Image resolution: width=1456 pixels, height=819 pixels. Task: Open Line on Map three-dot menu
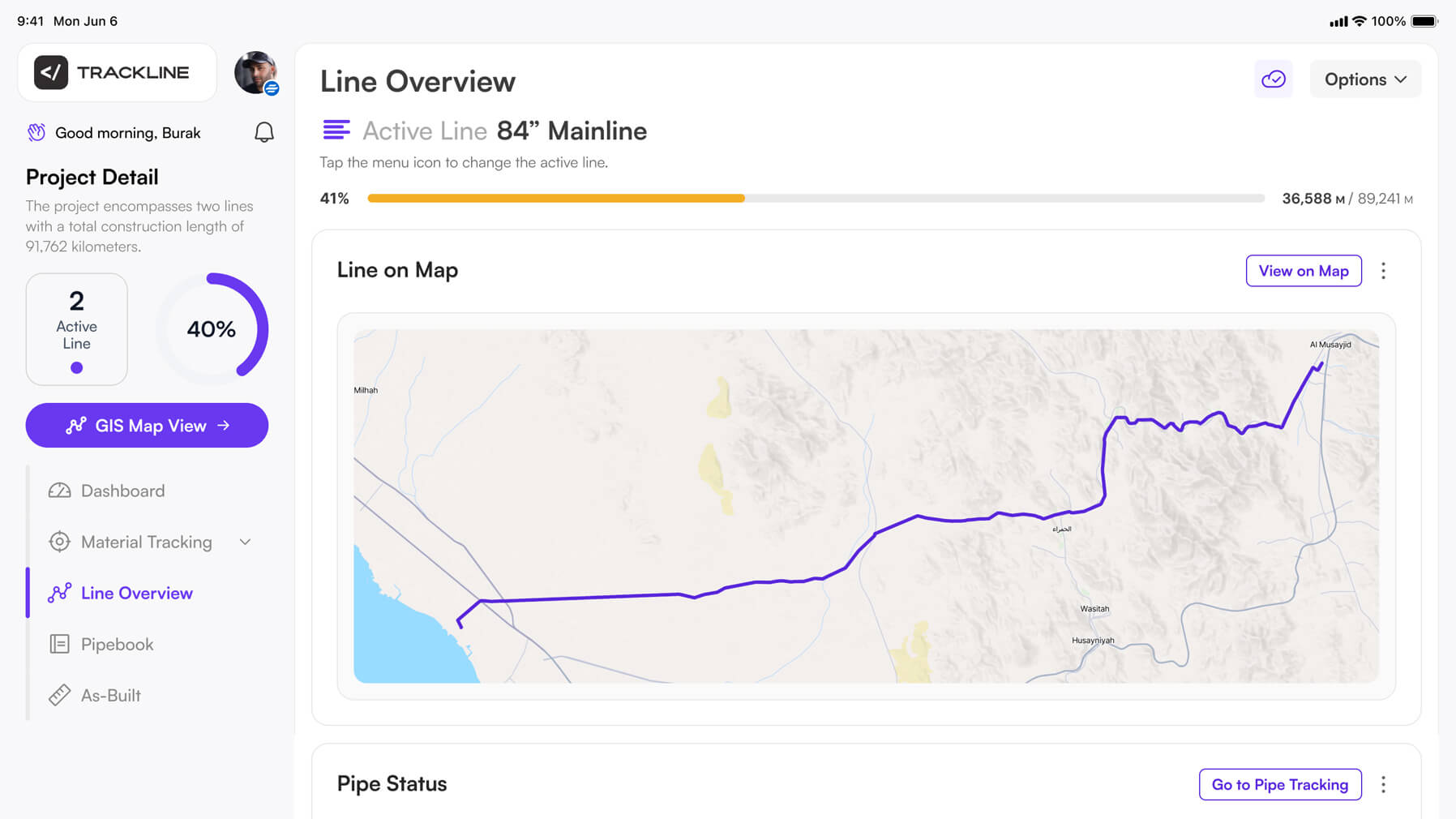(1383, 271)
